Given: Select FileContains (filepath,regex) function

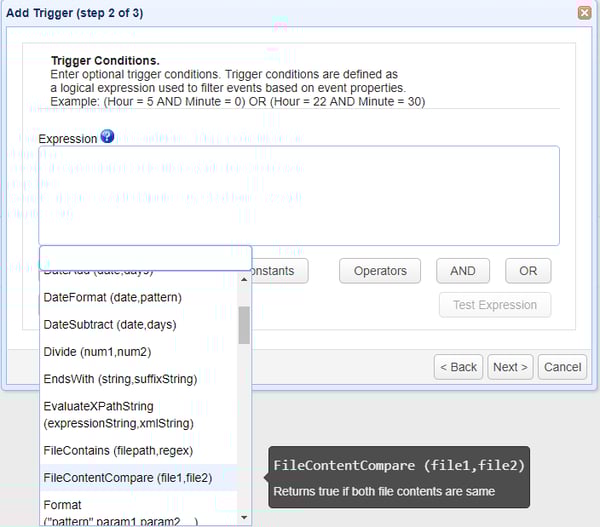Looking at the screenshot, I should (x=118, y=451).
